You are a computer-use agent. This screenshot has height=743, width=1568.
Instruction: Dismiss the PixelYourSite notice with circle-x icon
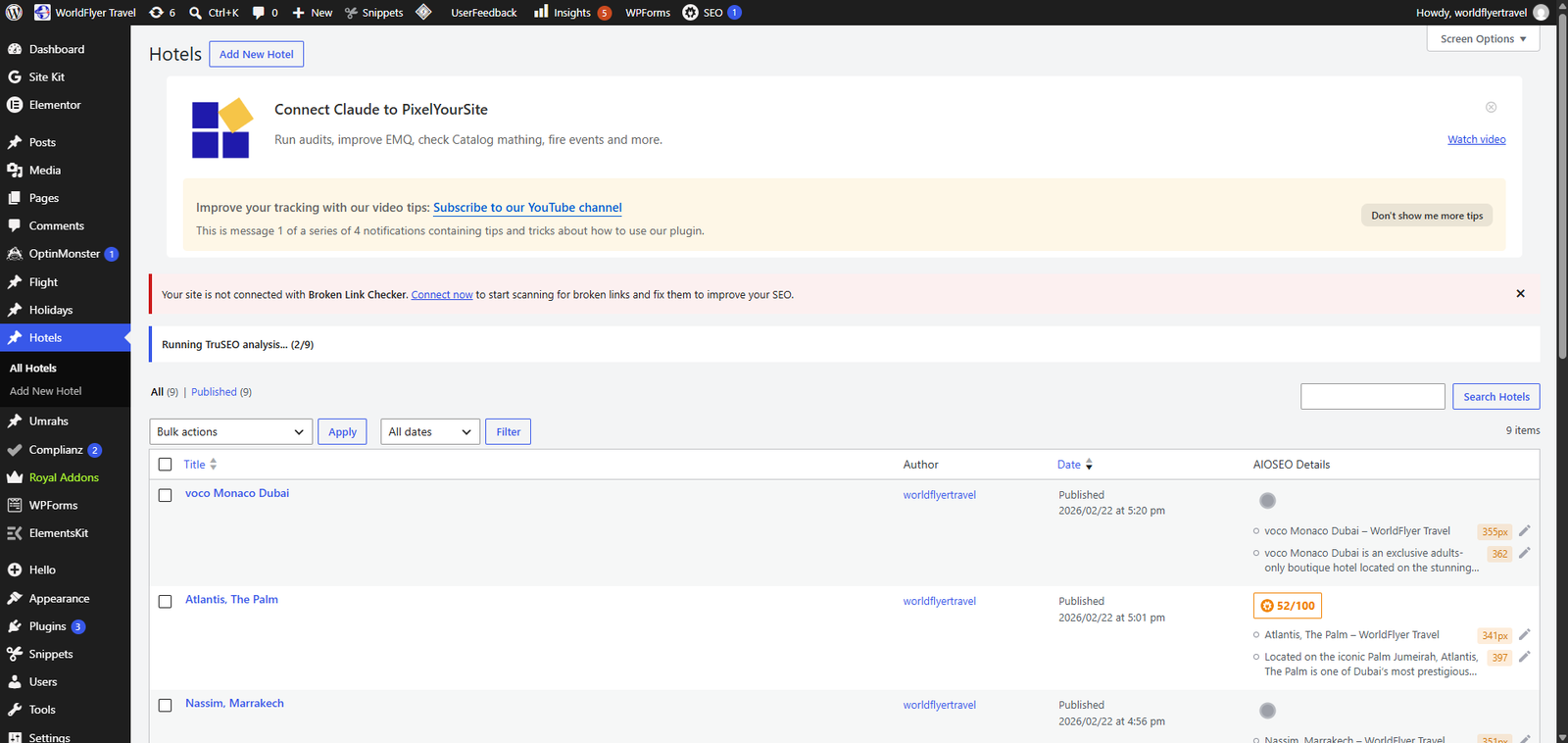tap(1491, 107)
